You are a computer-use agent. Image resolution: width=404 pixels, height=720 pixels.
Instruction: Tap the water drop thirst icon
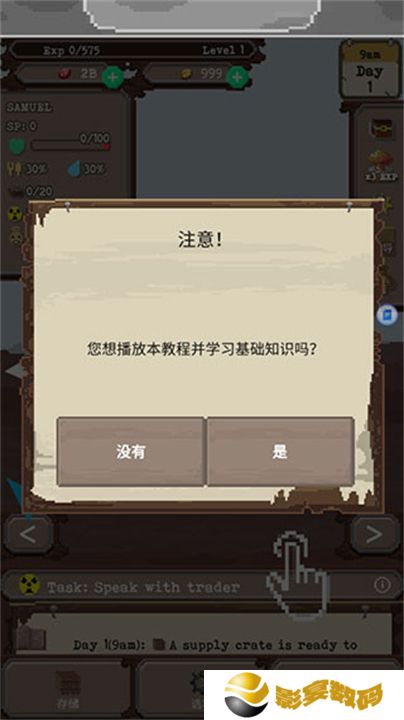tap(74, 169)
